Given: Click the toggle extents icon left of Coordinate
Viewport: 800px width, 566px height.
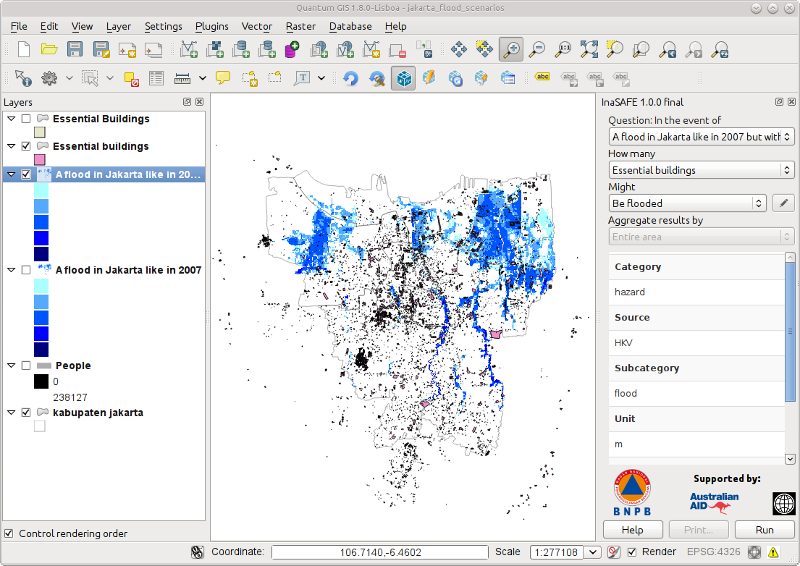Looking at the screenshot, I should click(x=197, y=552).
